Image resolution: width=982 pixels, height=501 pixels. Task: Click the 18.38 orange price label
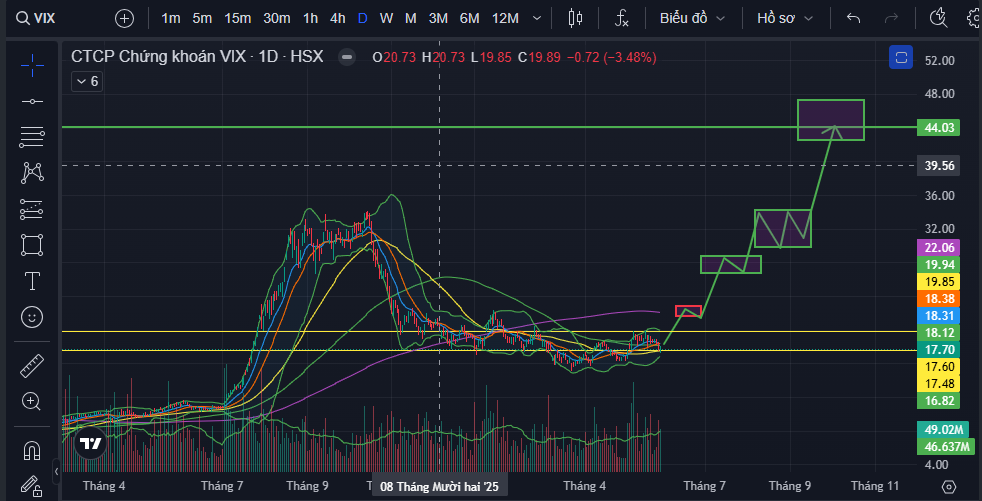pos(938,299)
